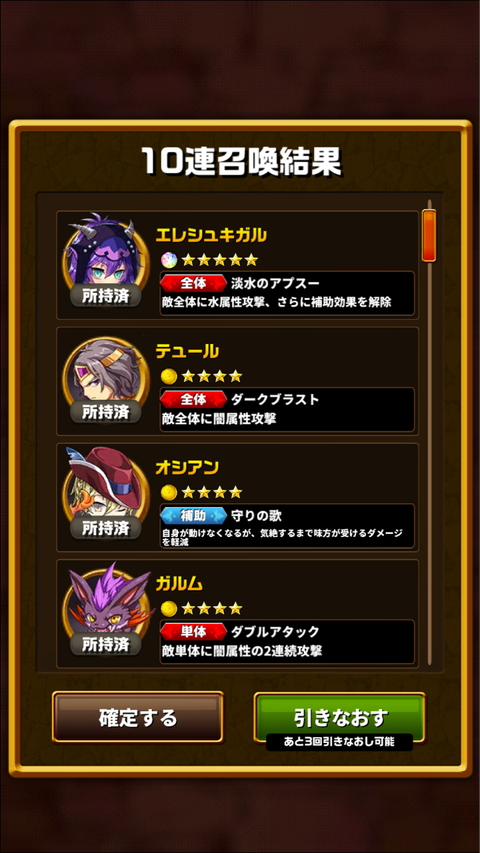
Task: Click the gold coin icon under ガルム
Action: tap(169, 608)
